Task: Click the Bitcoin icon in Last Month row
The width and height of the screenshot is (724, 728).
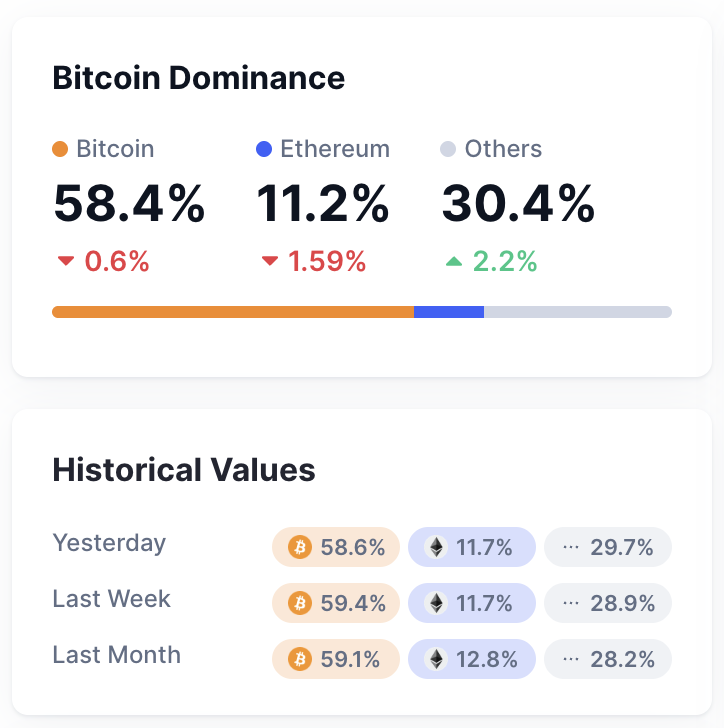Action: pyautogui.click(x=299, y=659)
